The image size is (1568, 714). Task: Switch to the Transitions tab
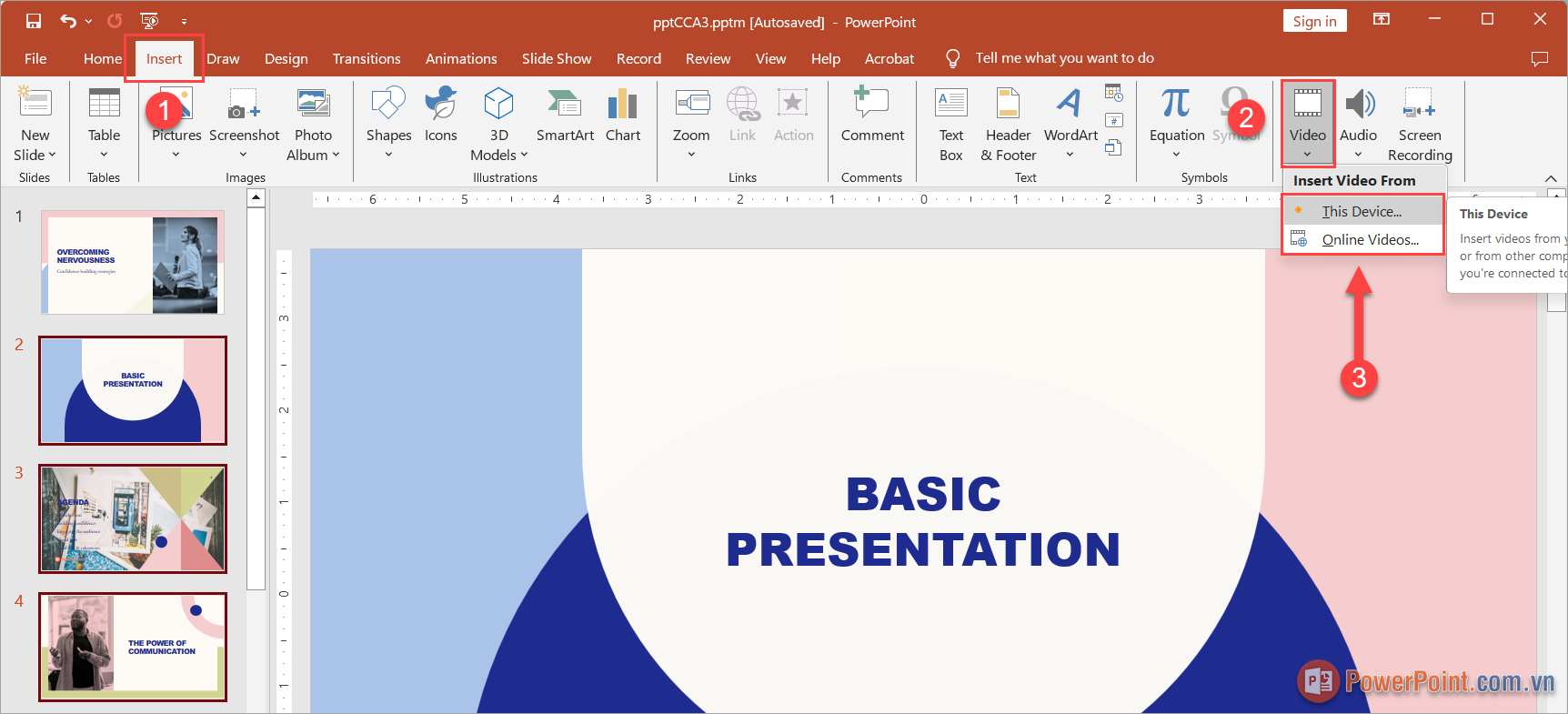(367, 58)
